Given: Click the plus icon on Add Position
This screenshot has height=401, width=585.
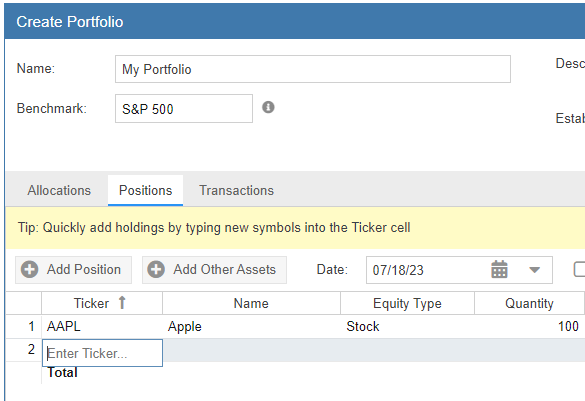Looking at the screenshot, I should click(x=29, y=269).
